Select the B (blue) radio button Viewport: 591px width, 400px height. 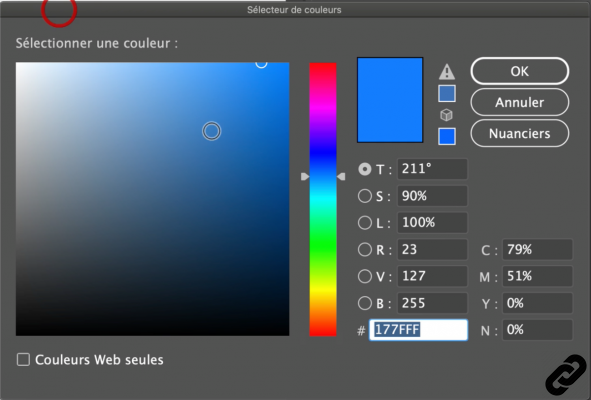(x=364, y=303)
